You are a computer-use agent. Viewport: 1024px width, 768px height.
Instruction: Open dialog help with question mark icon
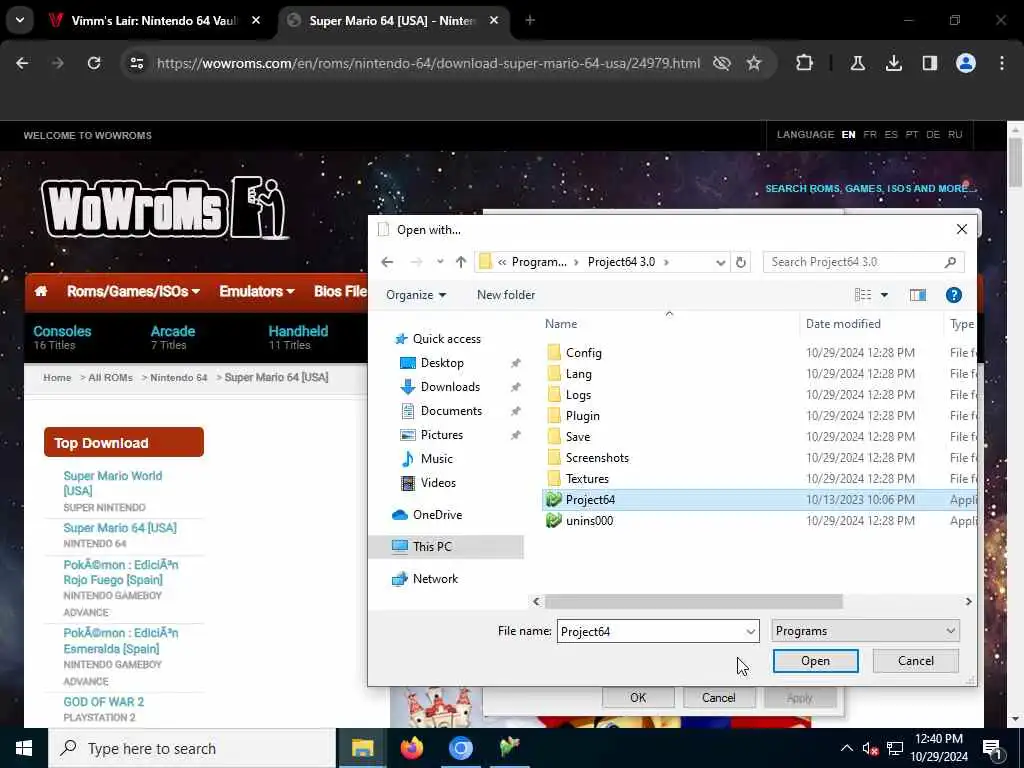[953, 295]
